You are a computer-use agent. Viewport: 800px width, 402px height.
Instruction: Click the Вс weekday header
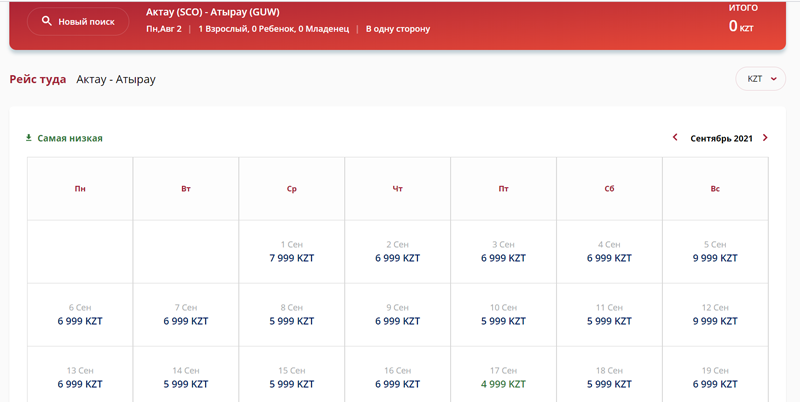click(x=715, y=189)
